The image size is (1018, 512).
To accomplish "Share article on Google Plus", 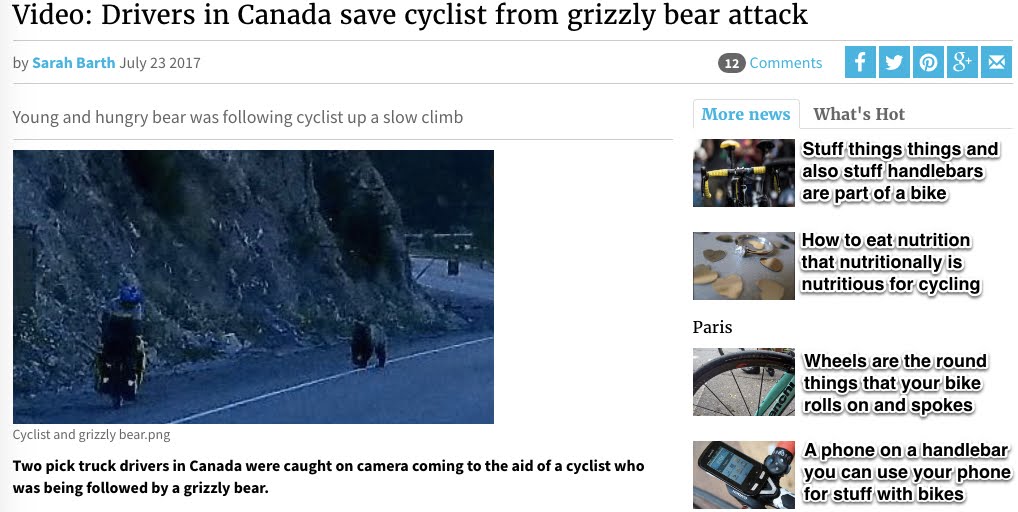I will click(x=962, y=62).
